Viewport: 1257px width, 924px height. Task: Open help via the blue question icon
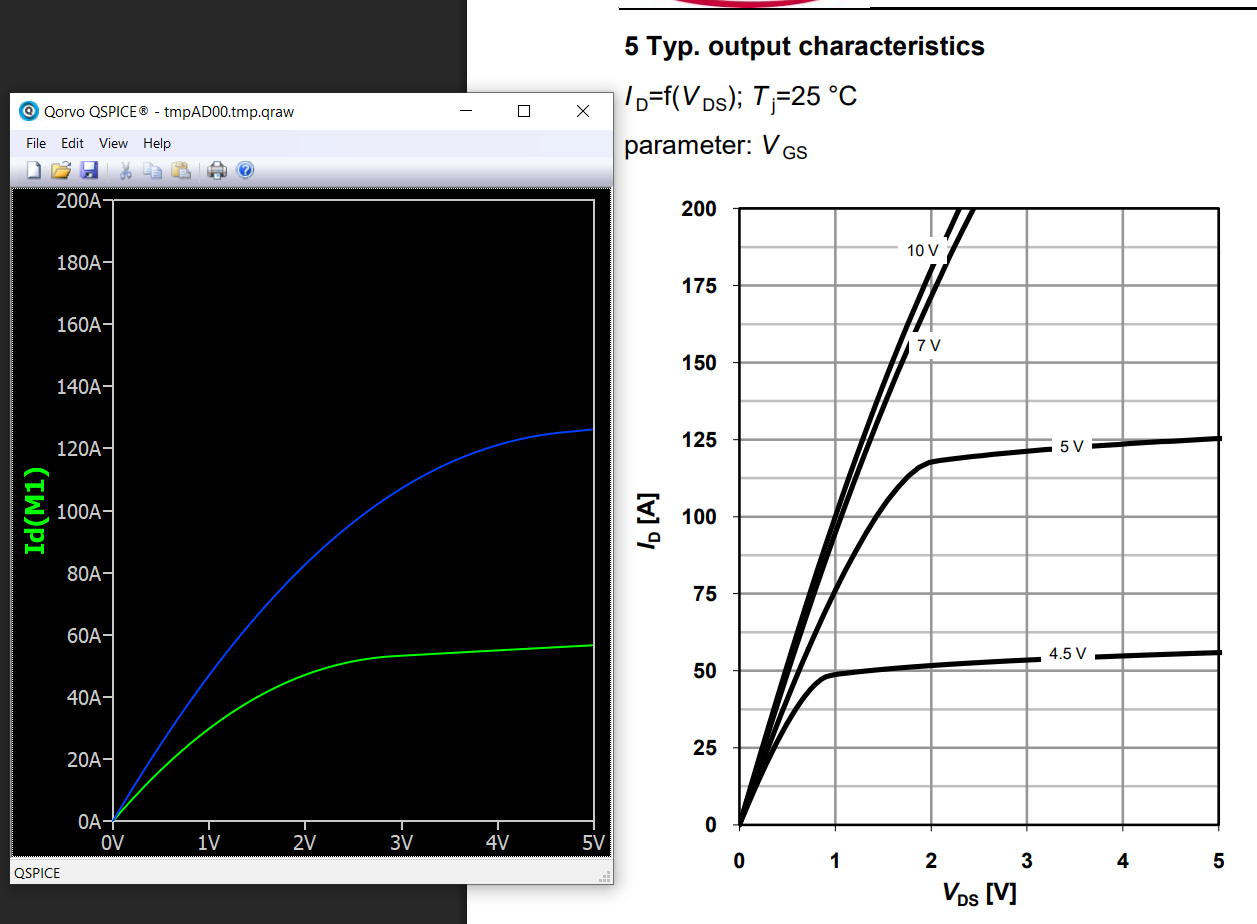244,171
